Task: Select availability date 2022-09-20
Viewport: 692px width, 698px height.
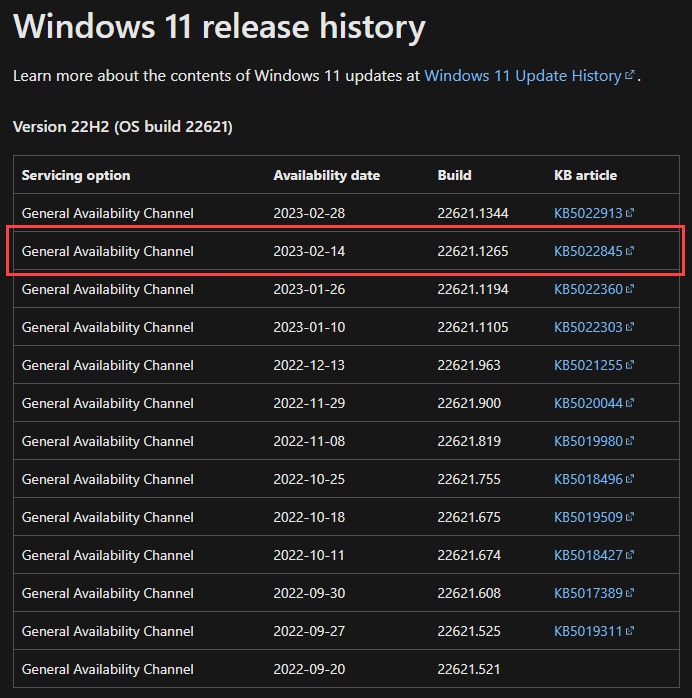Action: click(309, 670)
